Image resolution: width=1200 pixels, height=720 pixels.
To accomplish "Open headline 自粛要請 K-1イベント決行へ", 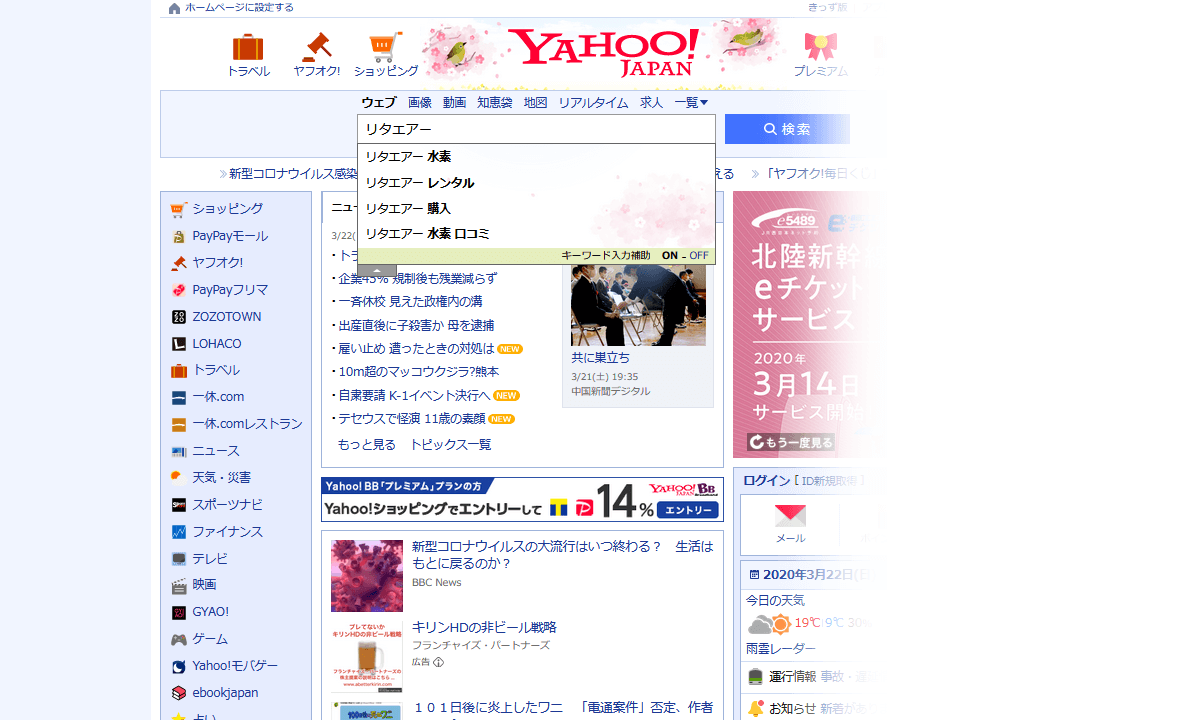I will pos(414,396).
